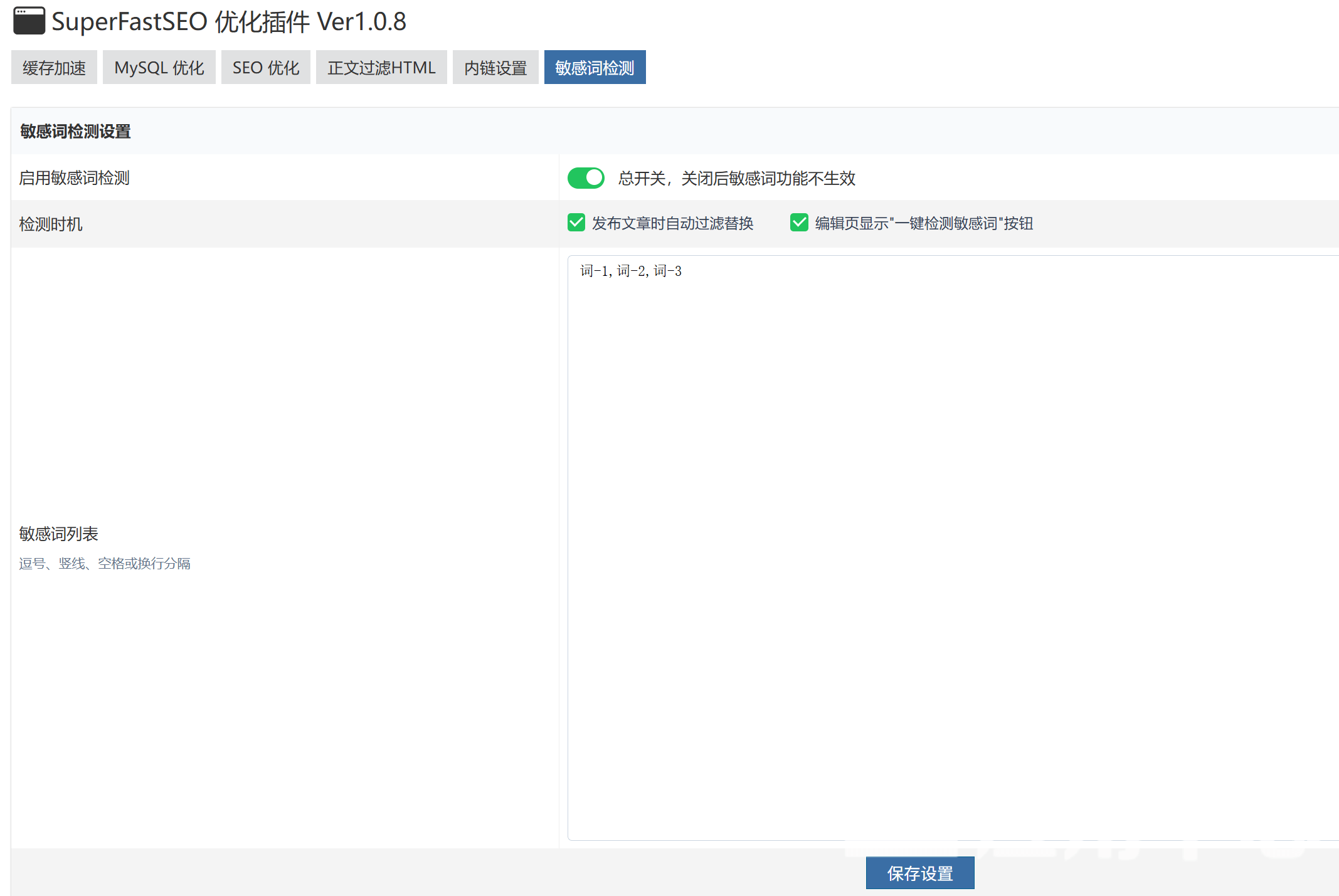1339x896 pixels.
Task: Uncheck the 编辑页显示"一键检测敏感词"按钮 checkbox
Action: click(x=799, y=223)
